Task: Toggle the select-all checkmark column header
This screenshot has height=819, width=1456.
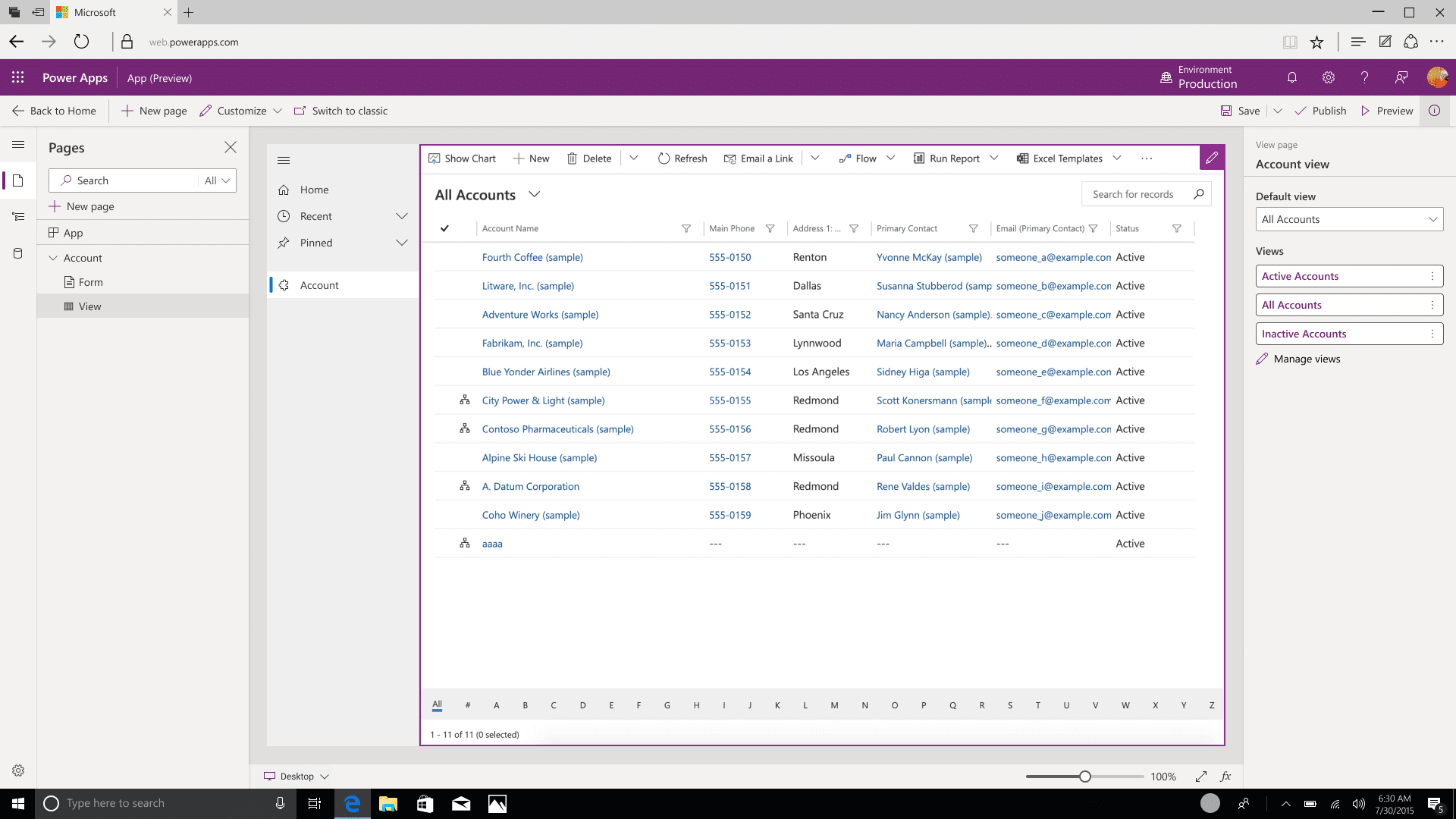Action: pos(444,228)
